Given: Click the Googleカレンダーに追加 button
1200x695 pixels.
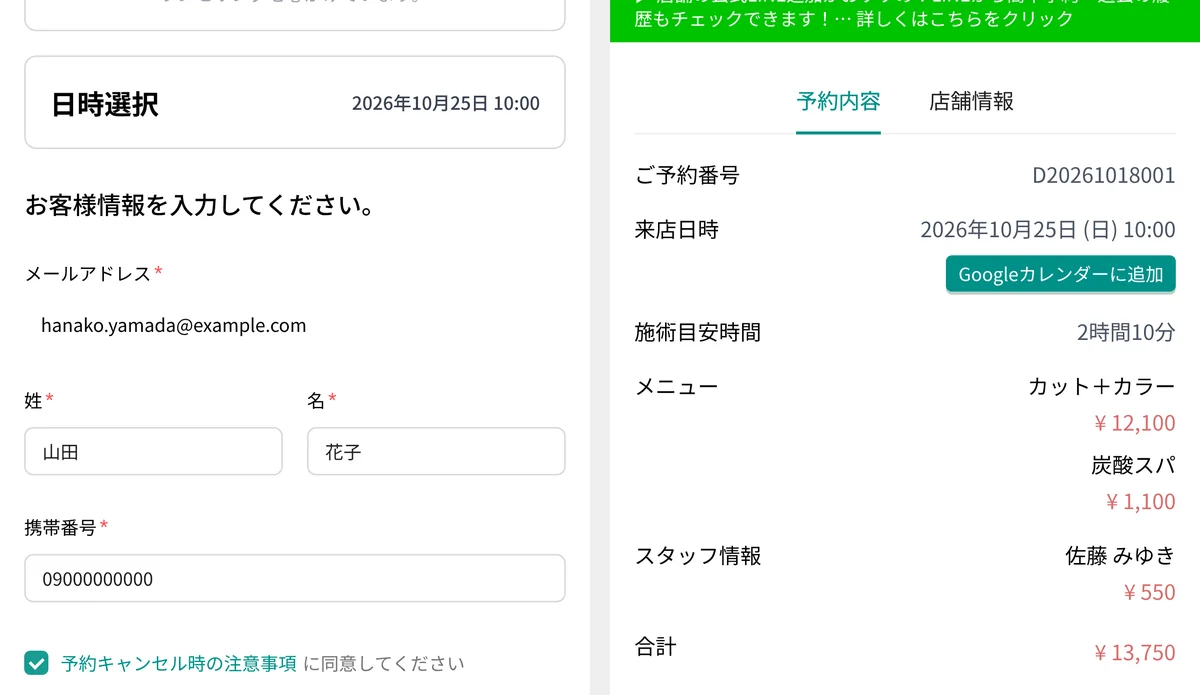Looking at the screenshot, I should pyautogui.click(x=1061, y=274).
